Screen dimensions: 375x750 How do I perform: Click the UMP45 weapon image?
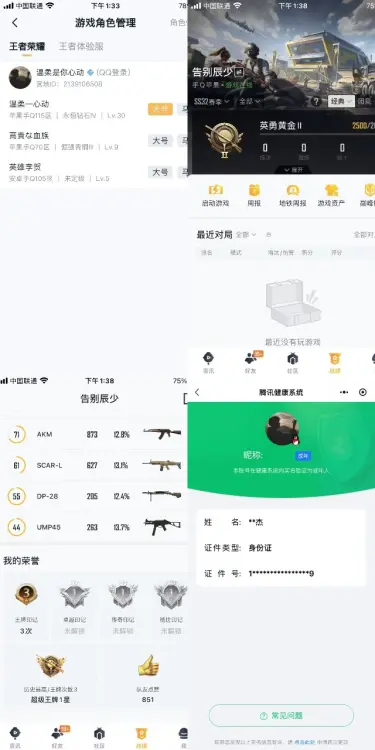click(x=163, y=526)
